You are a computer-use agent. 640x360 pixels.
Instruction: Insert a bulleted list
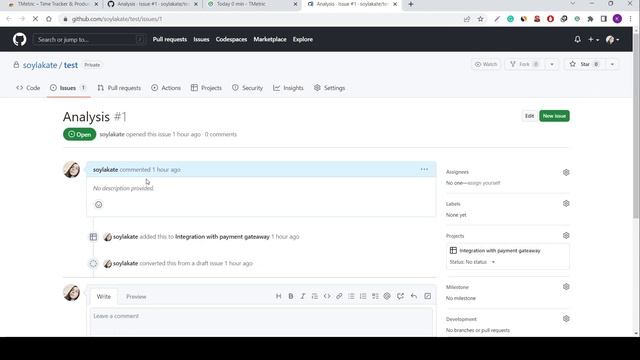pos(351,296)
